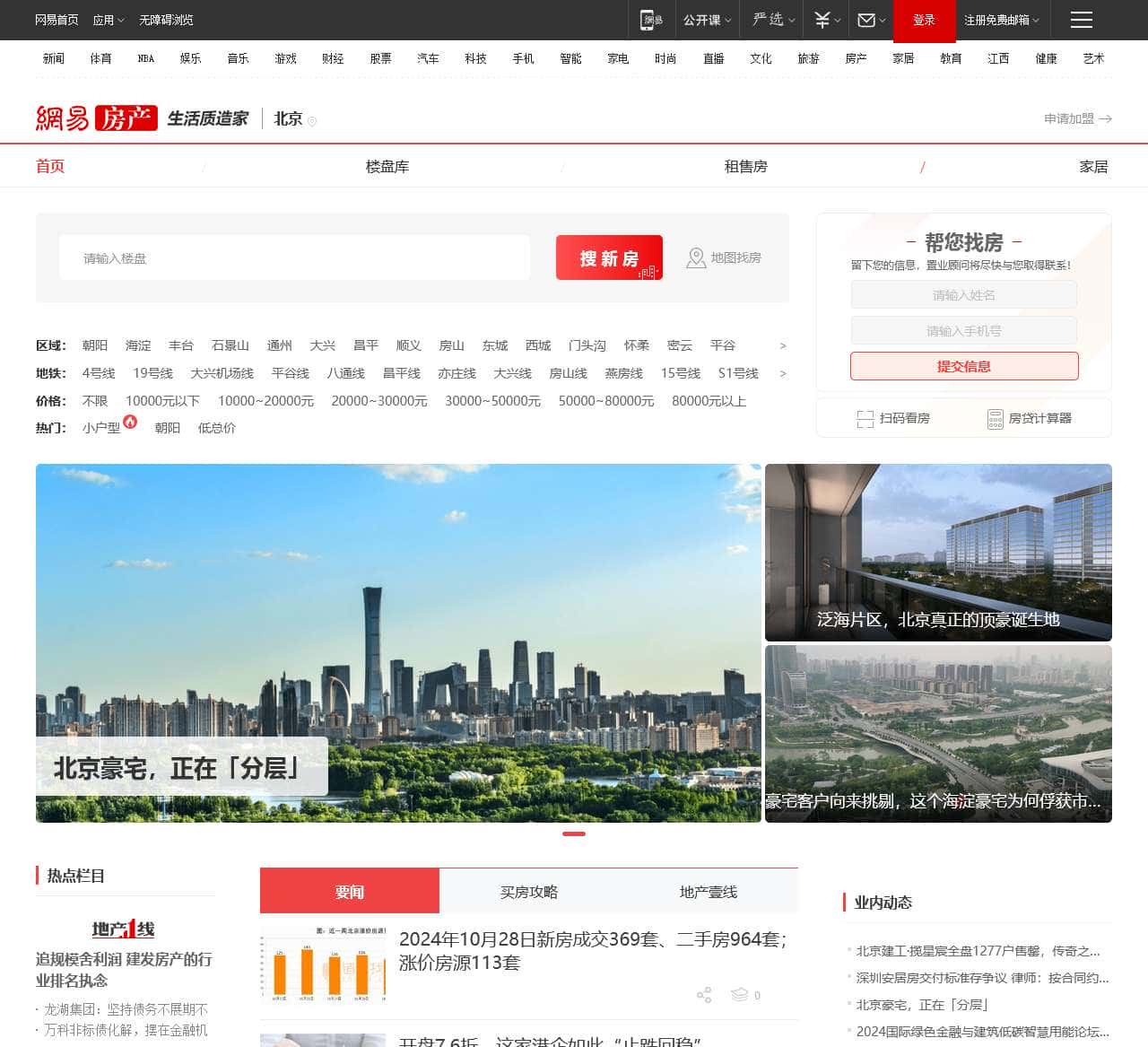The image size is (1148, 1047).
Task: Select the 地产壹线 news tab
Action: point(709,891)
